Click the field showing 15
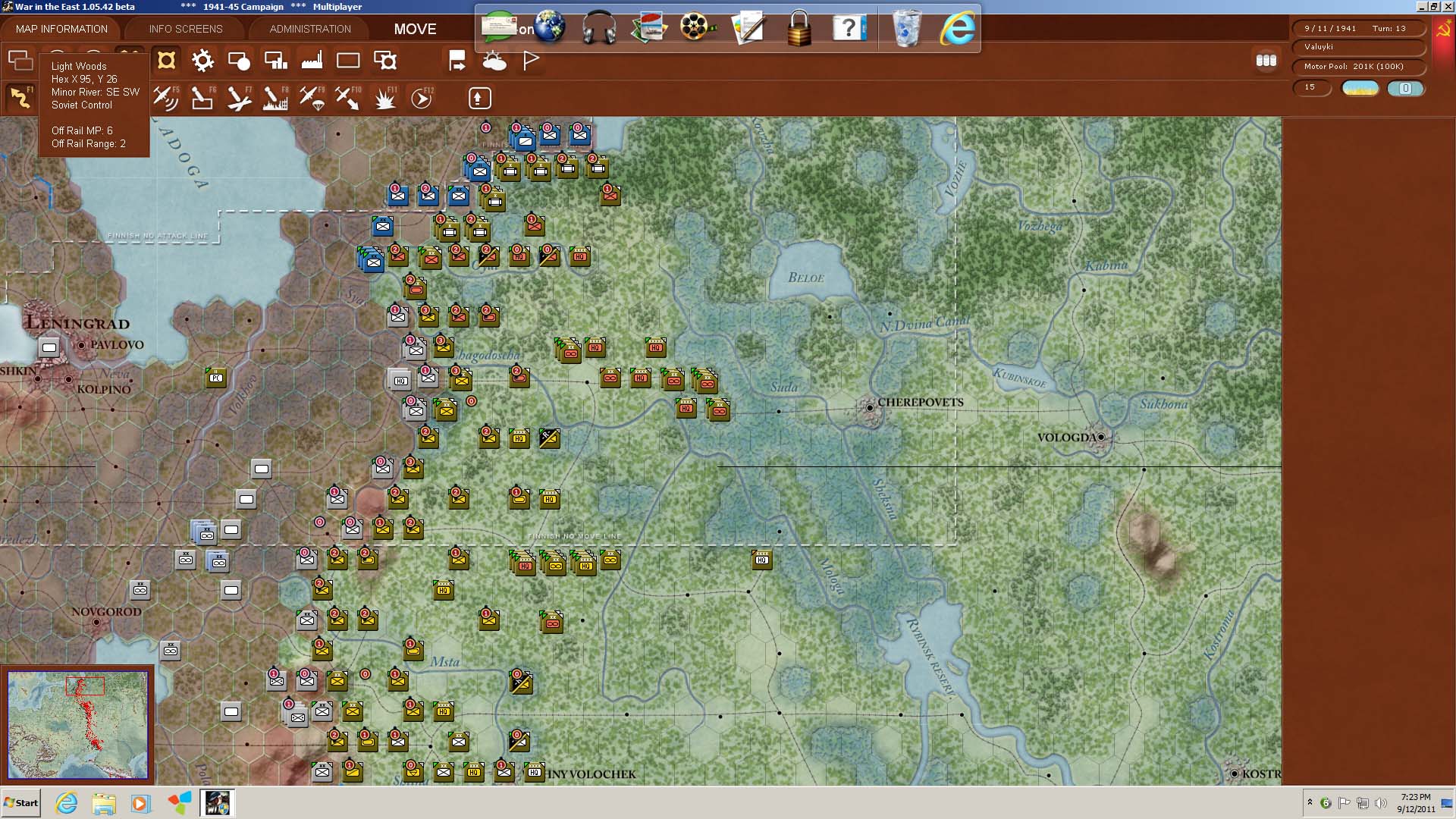This screenshot has height=819, width=1456. (x=1312, y=88)
